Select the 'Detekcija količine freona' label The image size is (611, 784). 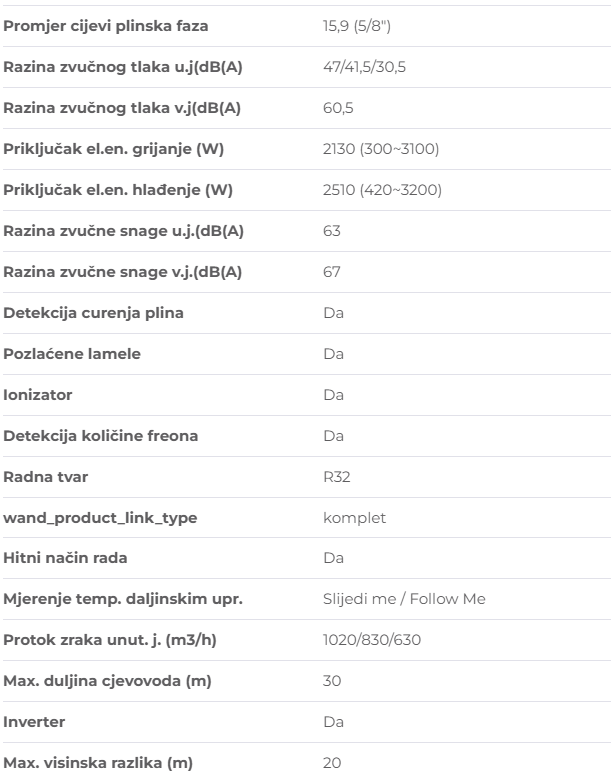coord(100,435)
